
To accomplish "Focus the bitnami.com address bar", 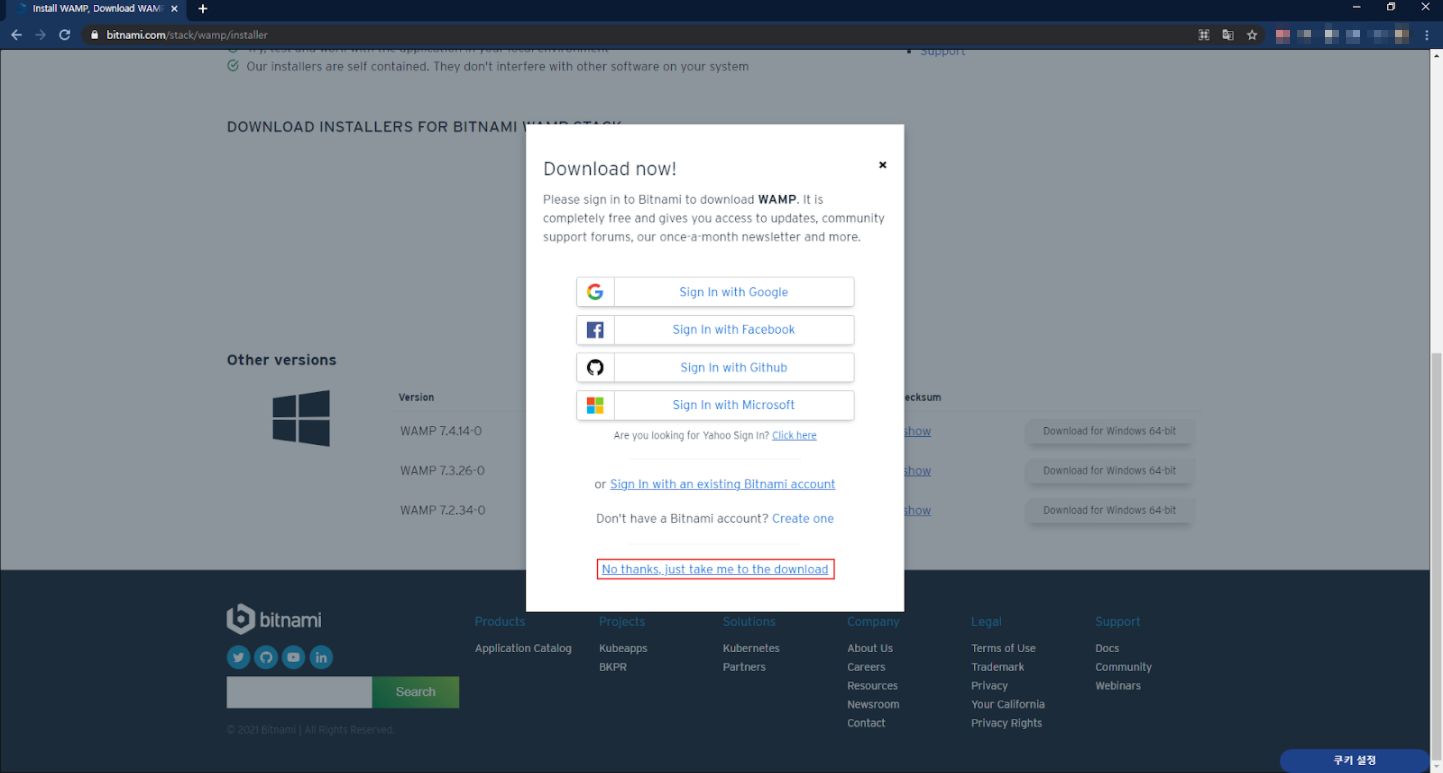I will click(640, 35).
